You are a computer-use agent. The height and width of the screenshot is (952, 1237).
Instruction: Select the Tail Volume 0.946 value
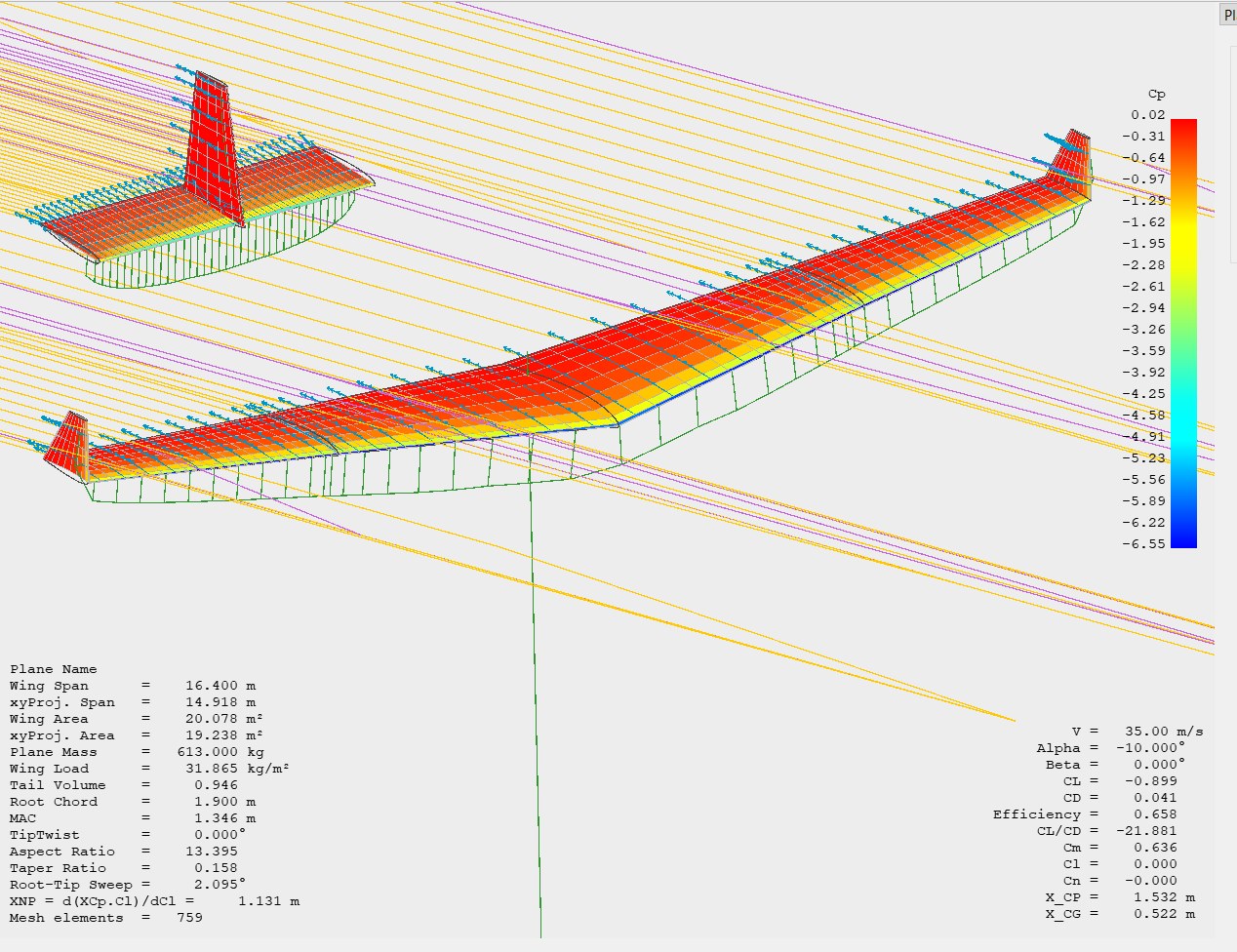pos(216,785)
